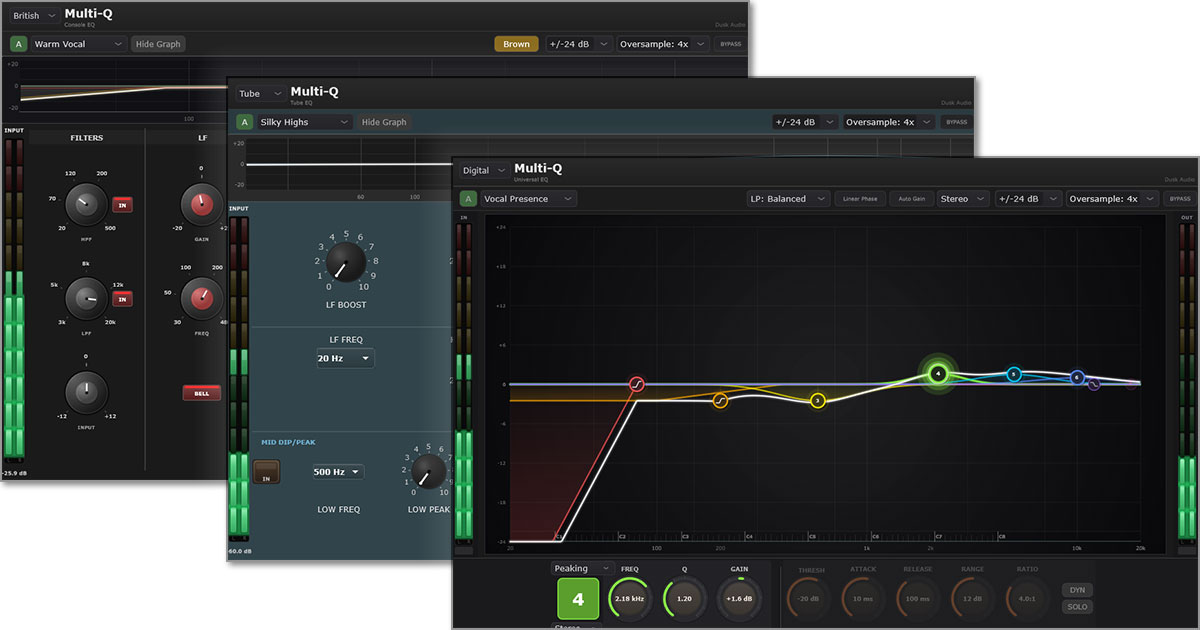
Task: Click the Brown button in British EQ
Action: point(516,44)
